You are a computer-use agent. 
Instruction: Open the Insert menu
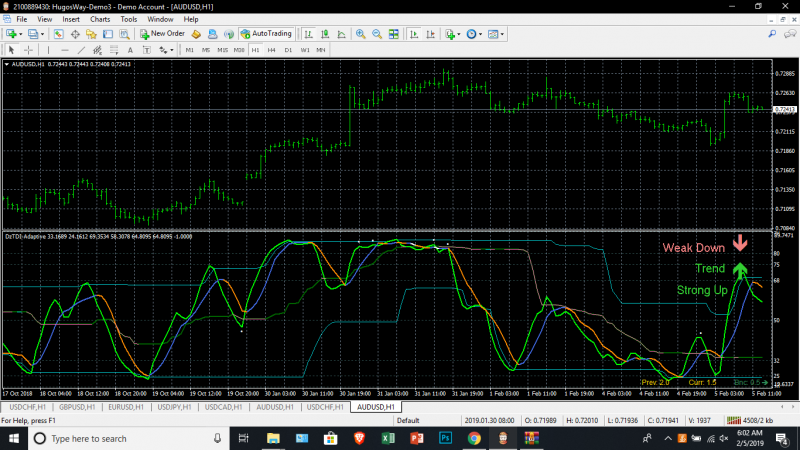point(71,19)
